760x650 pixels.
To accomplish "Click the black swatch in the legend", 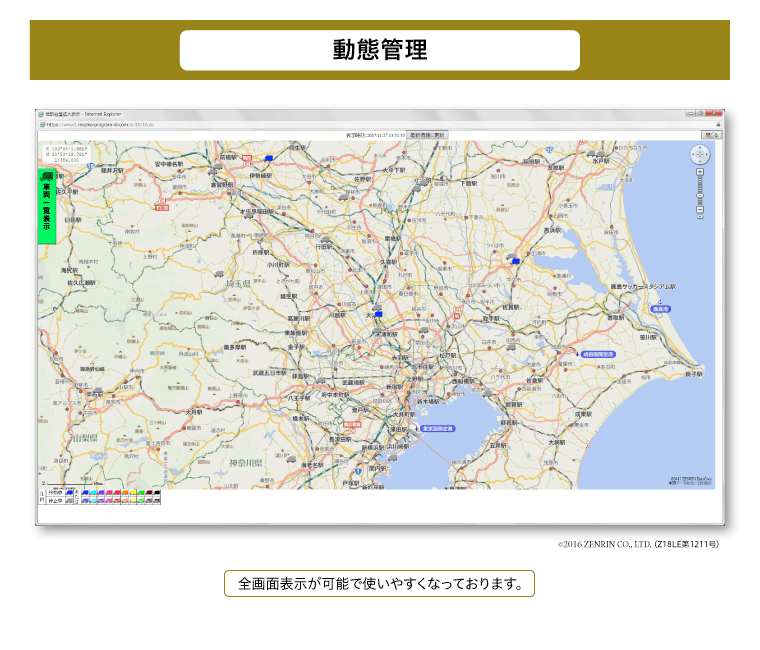I will point(155,492).
